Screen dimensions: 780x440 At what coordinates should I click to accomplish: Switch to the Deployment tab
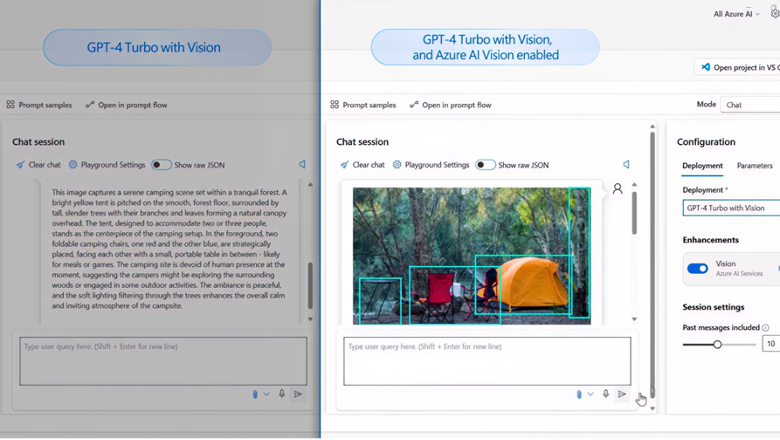pos(702,166)
